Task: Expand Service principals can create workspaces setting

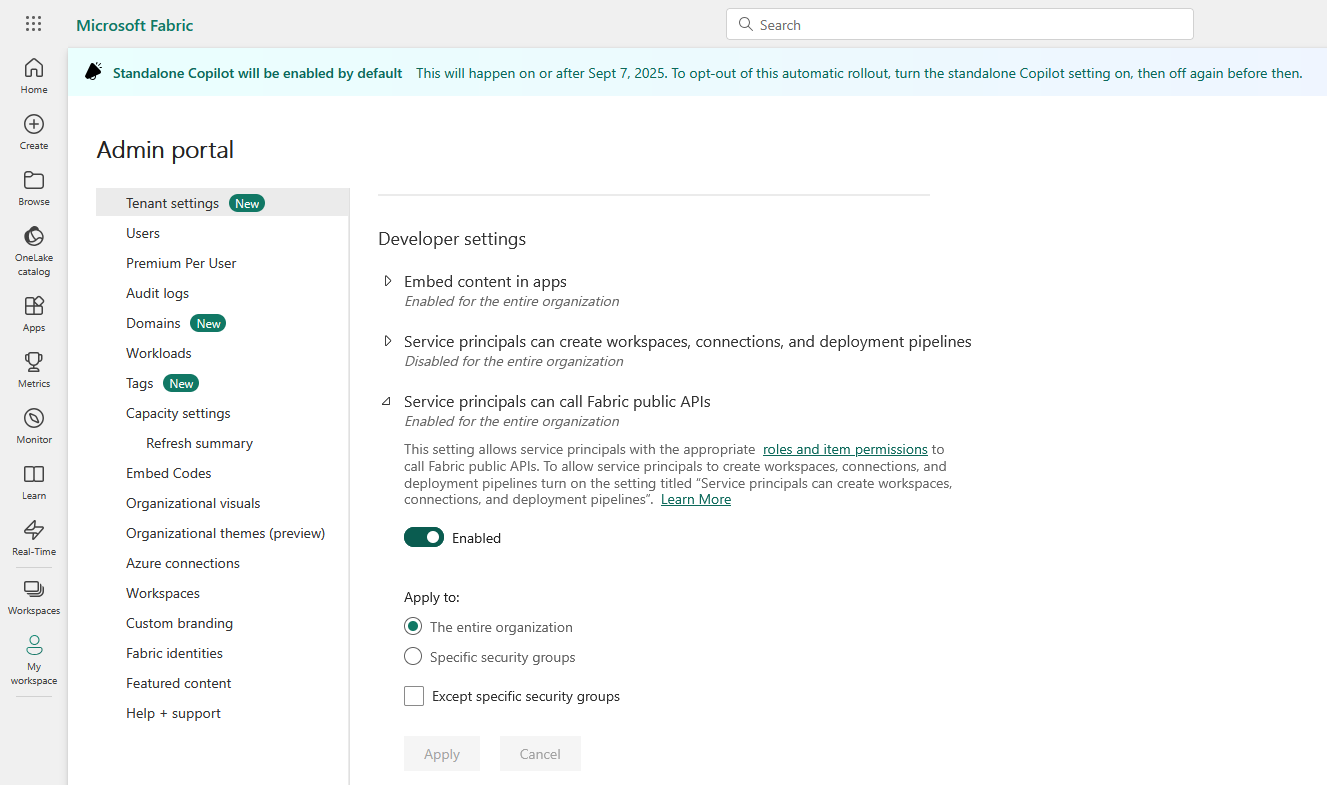Action: pos(388,342)
